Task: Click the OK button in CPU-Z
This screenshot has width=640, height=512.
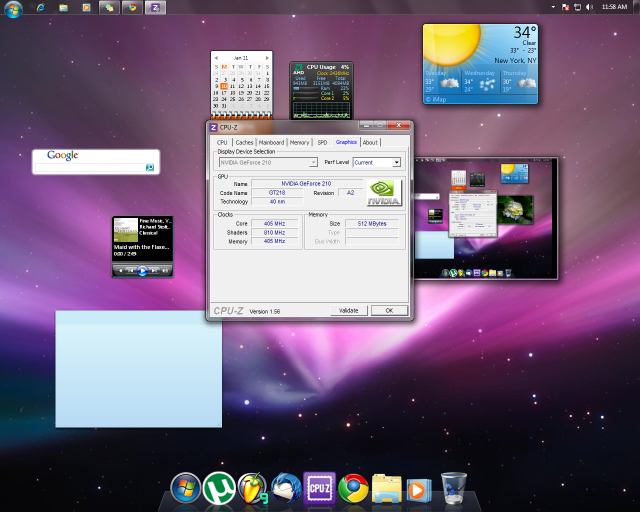Action: (x=389, y=311)
